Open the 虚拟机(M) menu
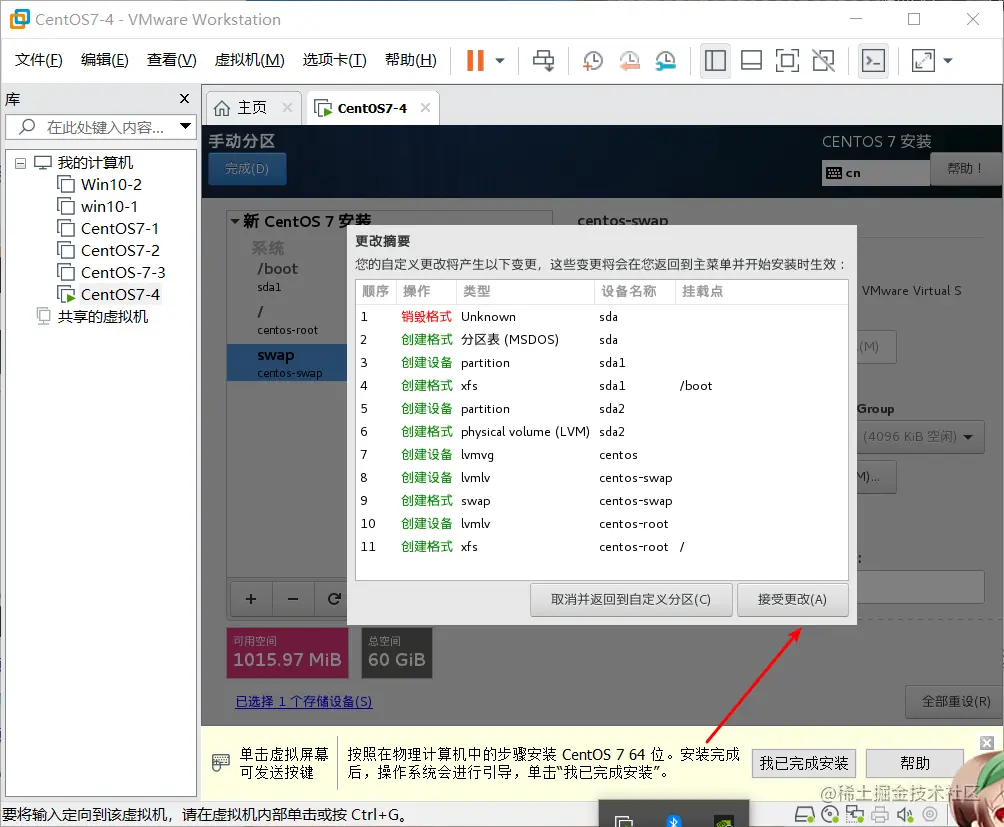Image resolution: width=1004 pixels, height=827 pixels. point(249,60)
